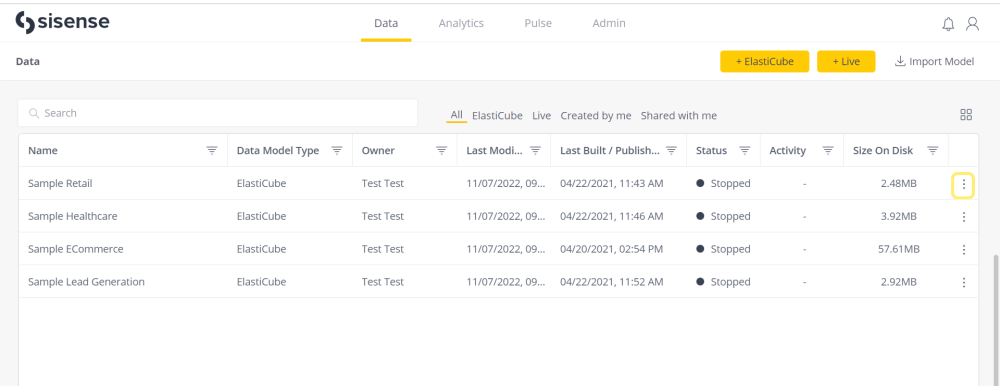
Task: Open Sample Retail three-dot menu
Action: pyautogui.click(x=964, y=185)
